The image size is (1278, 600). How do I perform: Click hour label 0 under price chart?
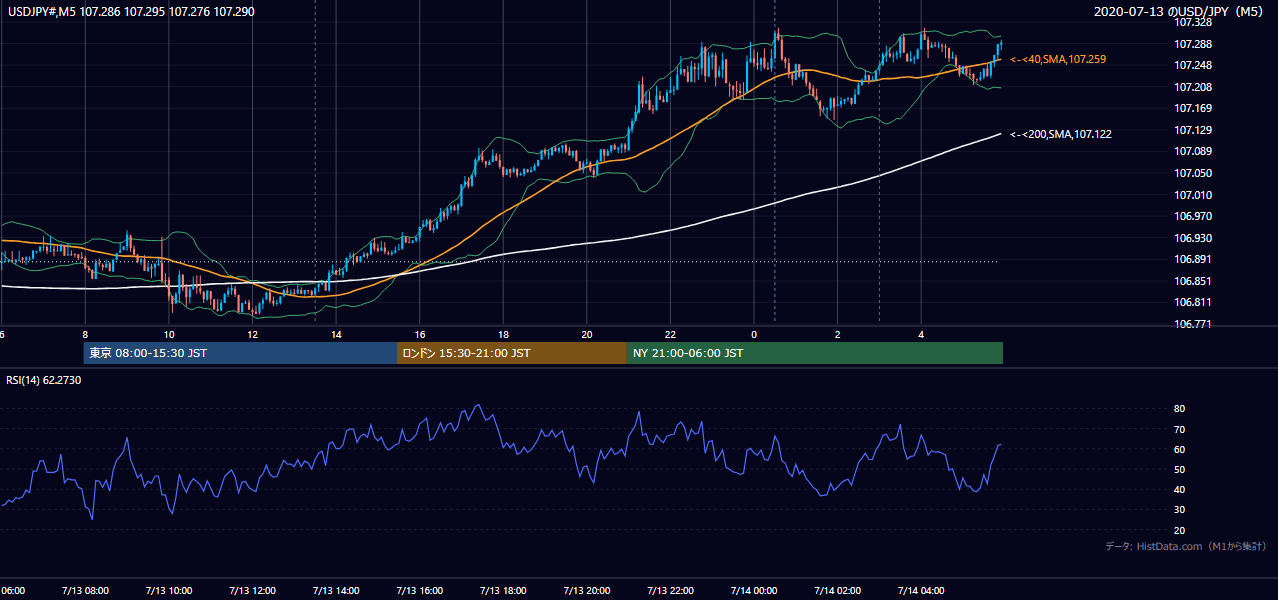[x=754, y=334]
